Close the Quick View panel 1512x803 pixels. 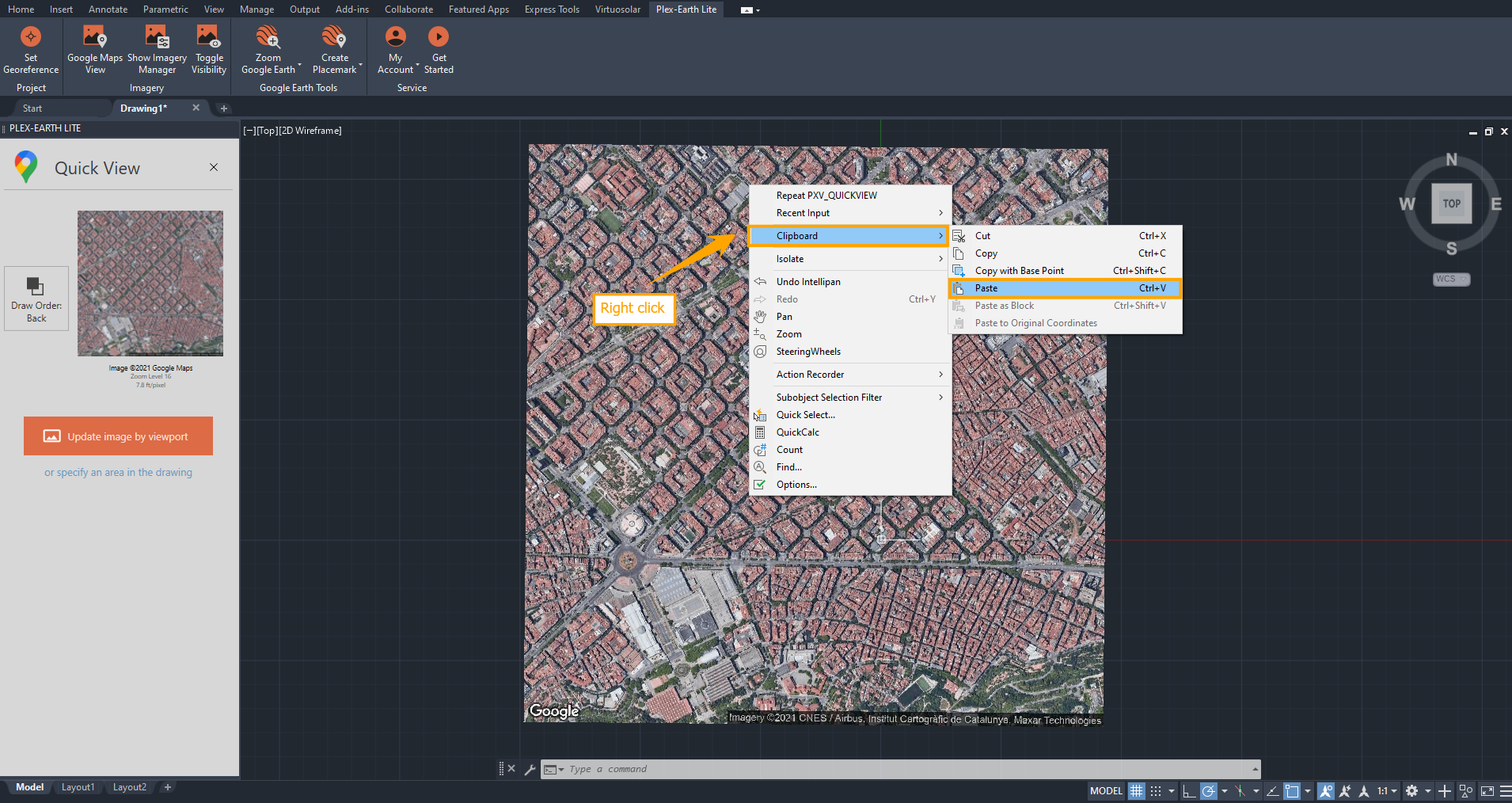pyautogui.click(x=214, y=167)
